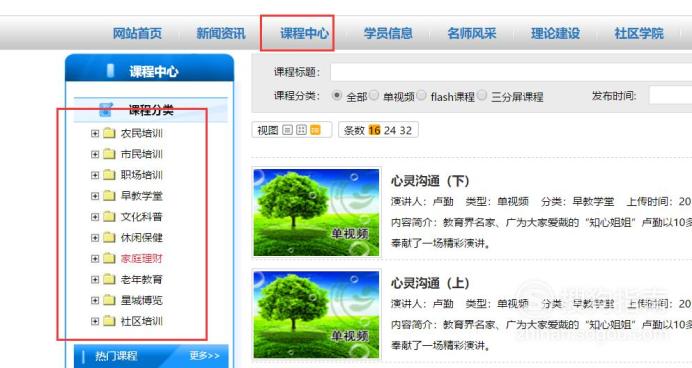Open the 文化科普 category

click(x=142, y=217)
